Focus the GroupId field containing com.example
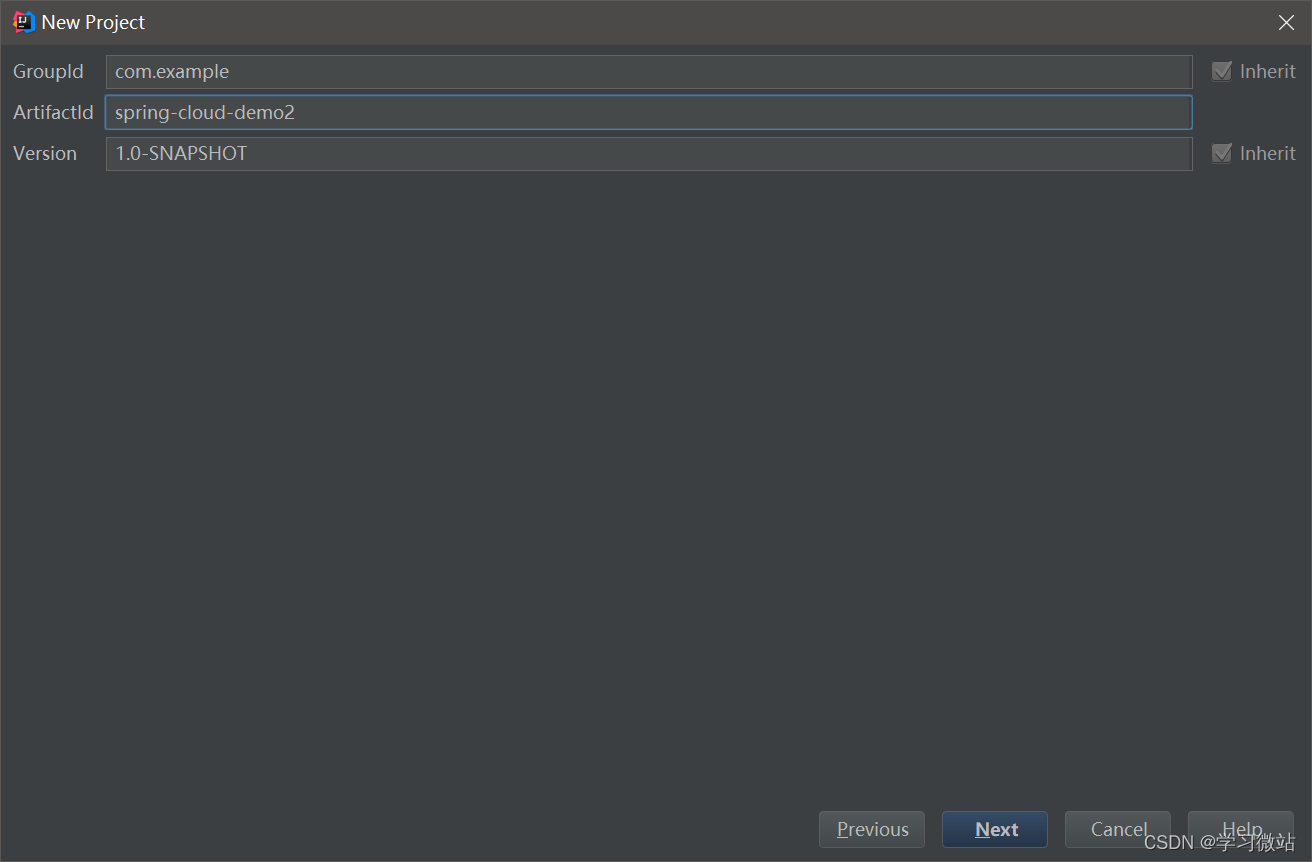The image size is (1312, 862). pyautogui.click(x=649, y=72)
